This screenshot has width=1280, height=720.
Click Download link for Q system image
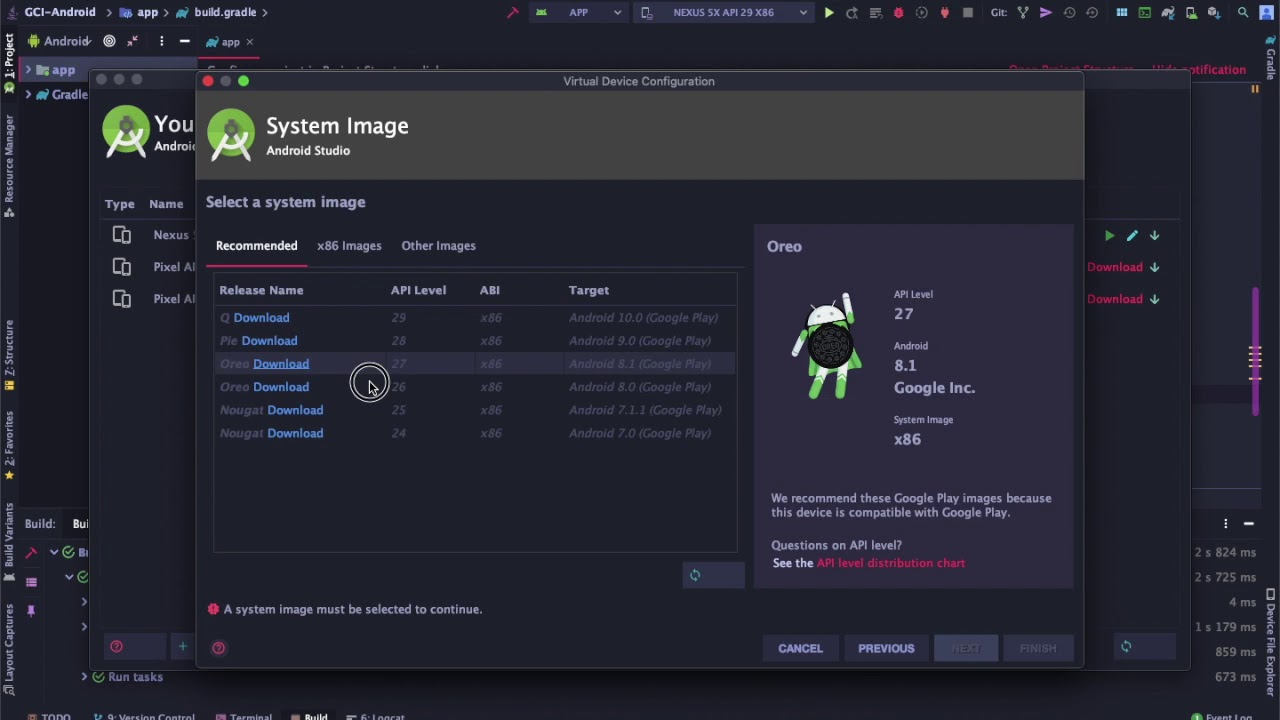(261, 318)
